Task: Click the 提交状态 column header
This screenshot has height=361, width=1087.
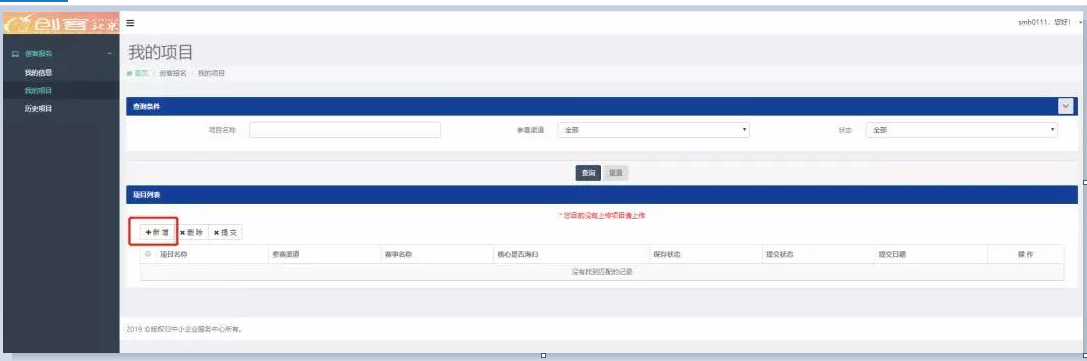Action: pyautogui.click(x=779, y=254)
